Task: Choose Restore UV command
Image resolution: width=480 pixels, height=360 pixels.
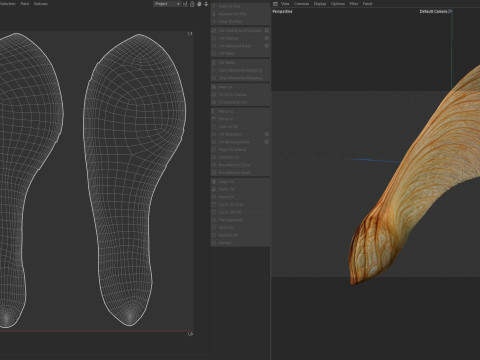Action: point(240,235)
